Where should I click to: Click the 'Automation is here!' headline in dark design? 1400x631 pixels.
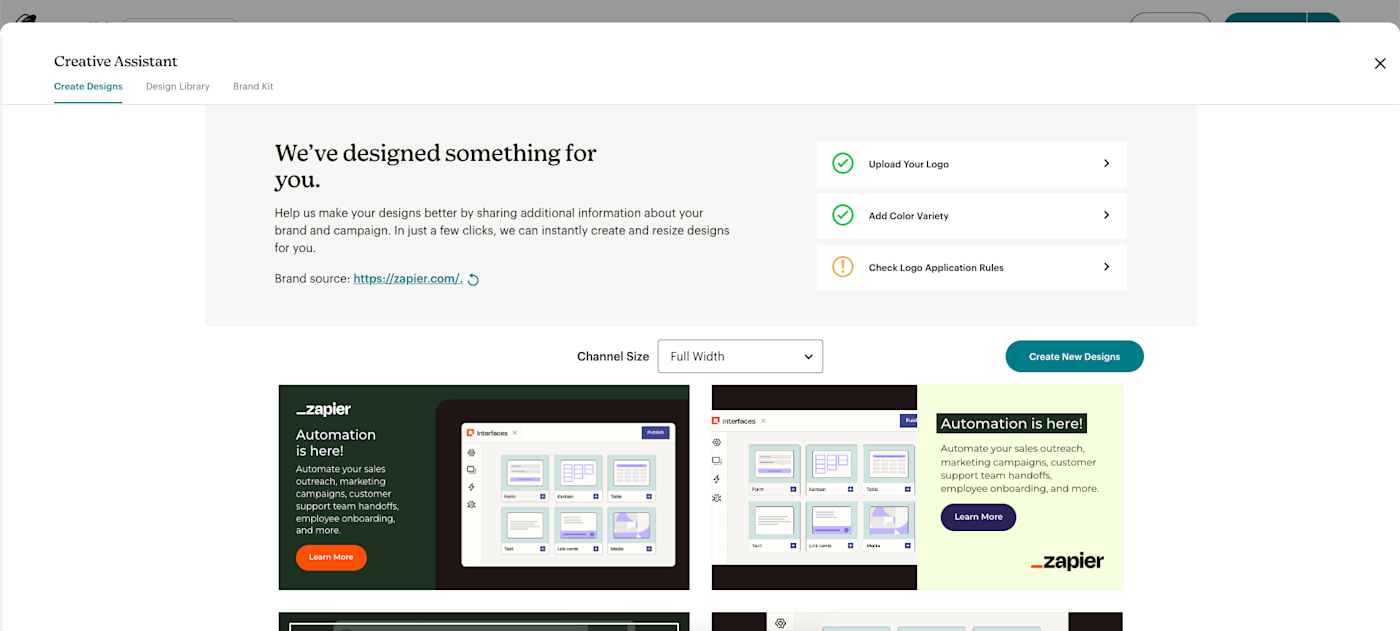tap(336, 442)
